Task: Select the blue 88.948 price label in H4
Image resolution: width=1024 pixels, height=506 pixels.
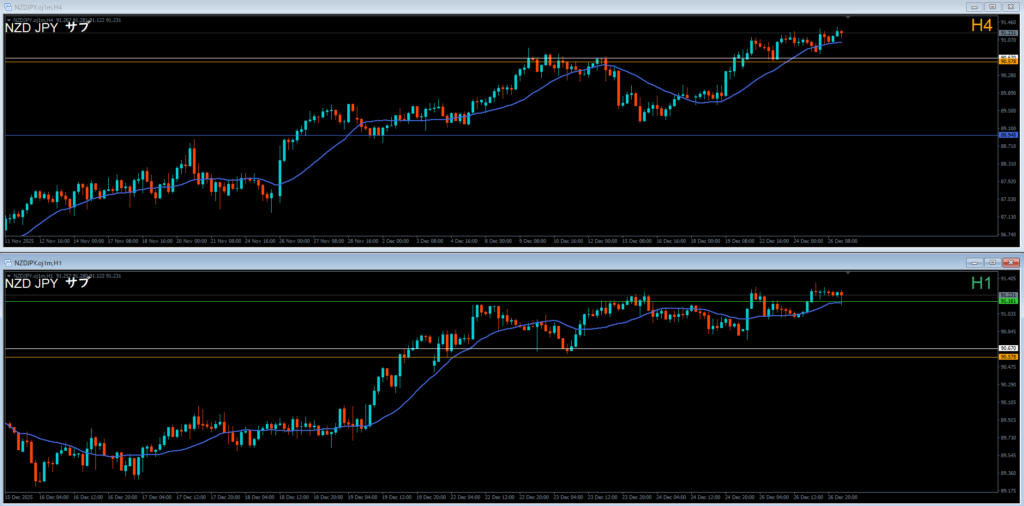Action: (x=1008, y=135)
